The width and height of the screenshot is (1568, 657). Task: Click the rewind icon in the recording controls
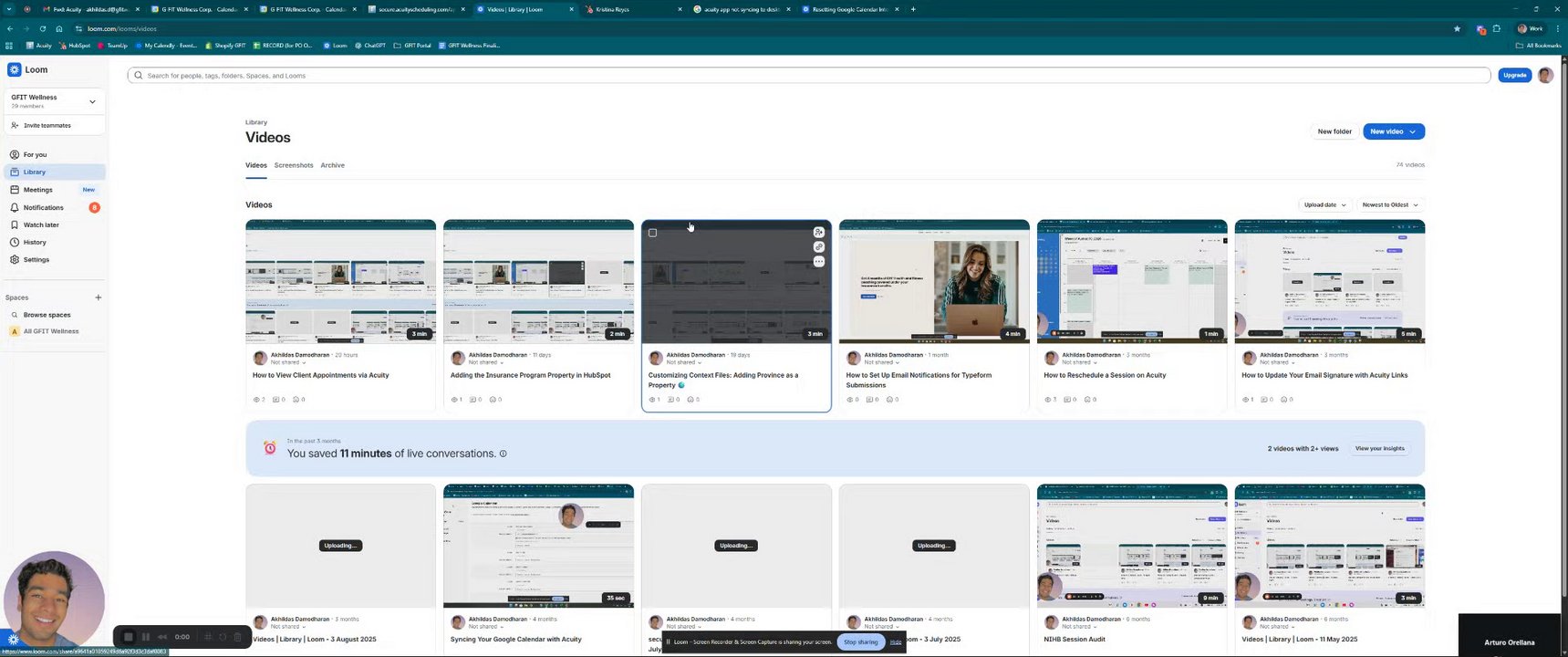pos(162,637)
